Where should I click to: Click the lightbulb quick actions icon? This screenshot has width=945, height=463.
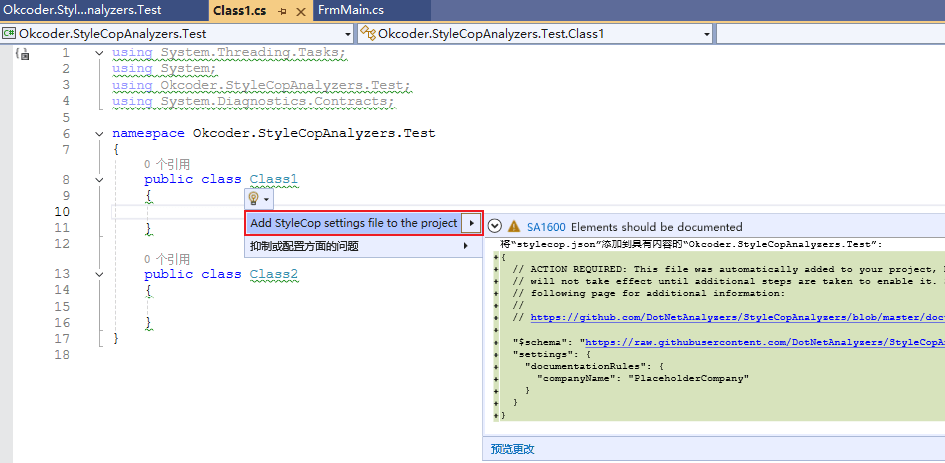coord(254,199)
